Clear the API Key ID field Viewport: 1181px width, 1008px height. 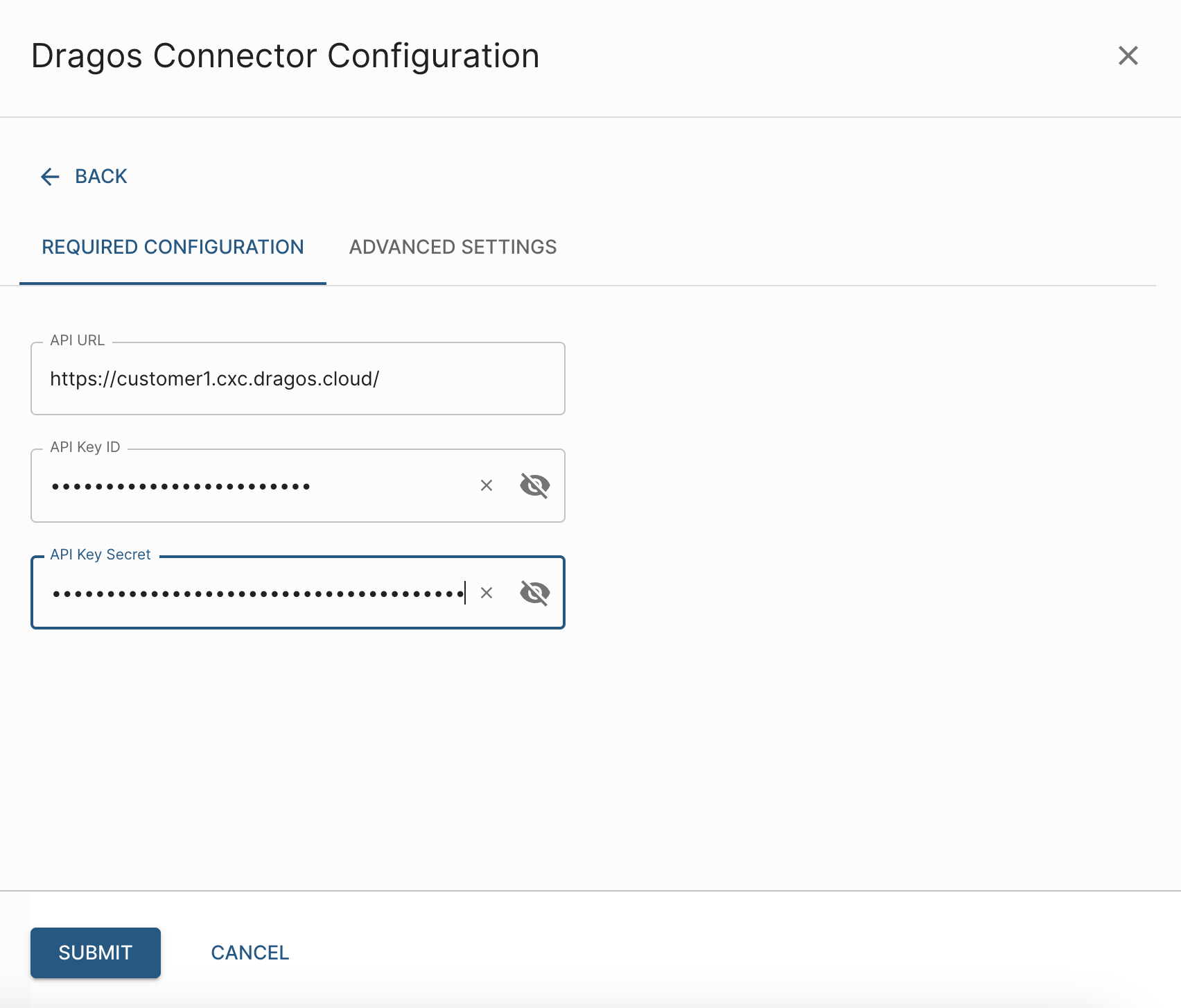(487, 486)
